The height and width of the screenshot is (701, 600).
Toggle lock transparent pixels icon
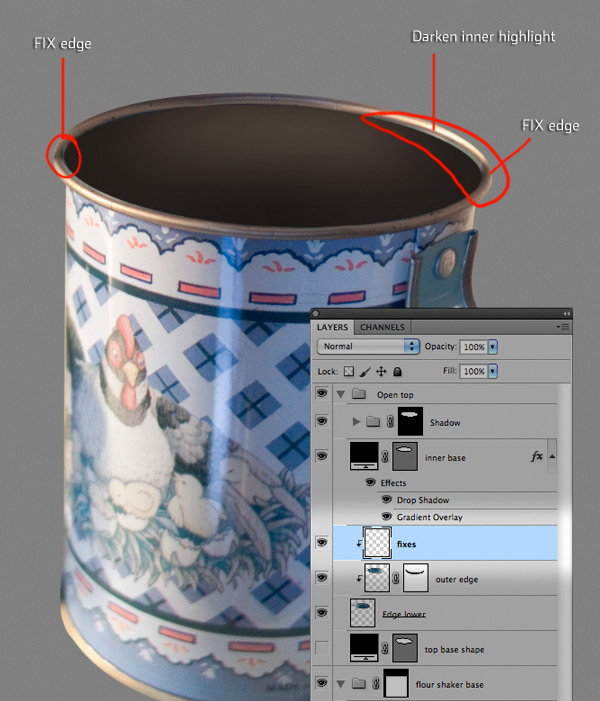coord(349,372)
